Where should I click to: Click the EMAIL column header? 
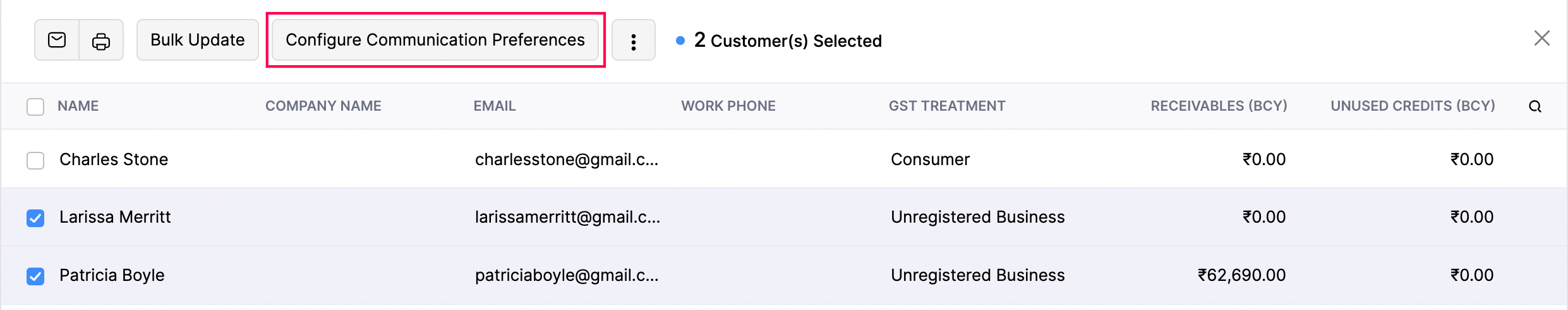tap(494, 106)
